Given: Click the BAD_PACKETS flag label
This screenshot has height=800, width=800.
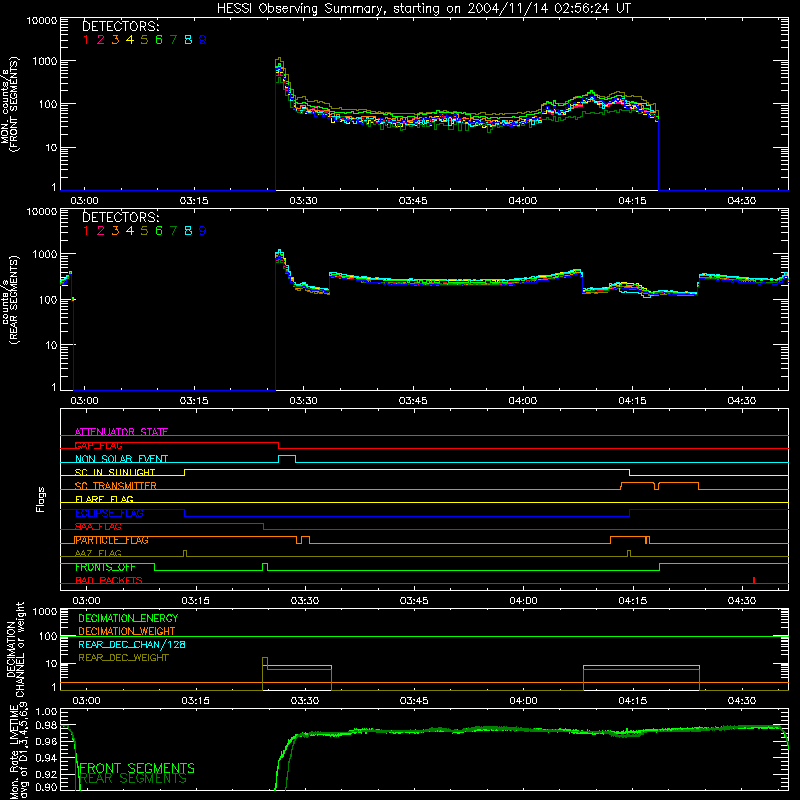Looking at the screenshot, I should [x=109, y=581].
